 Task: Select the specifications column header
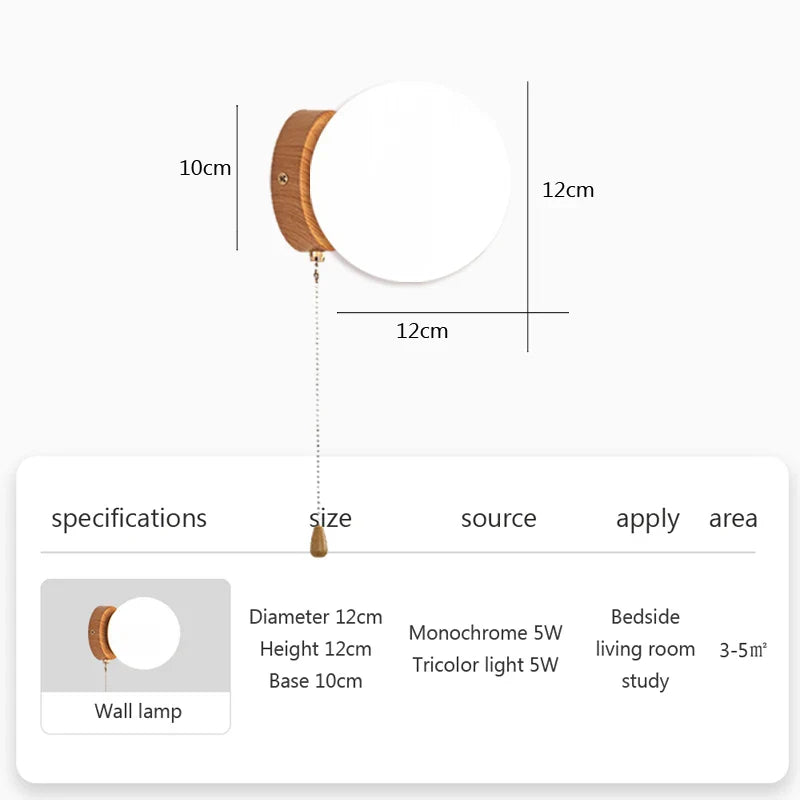coord(129,518)
